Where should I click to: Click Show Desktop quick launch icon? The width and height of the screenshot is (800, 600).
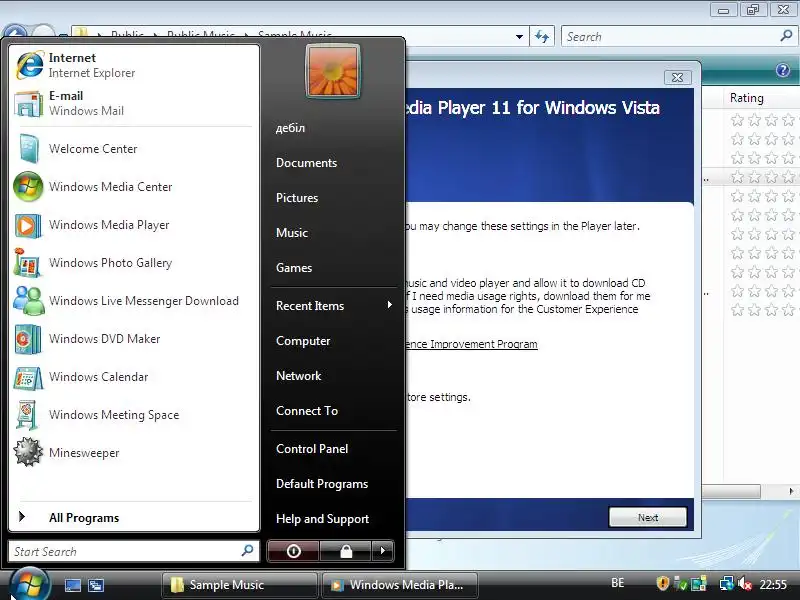click(x=73, y=585)
